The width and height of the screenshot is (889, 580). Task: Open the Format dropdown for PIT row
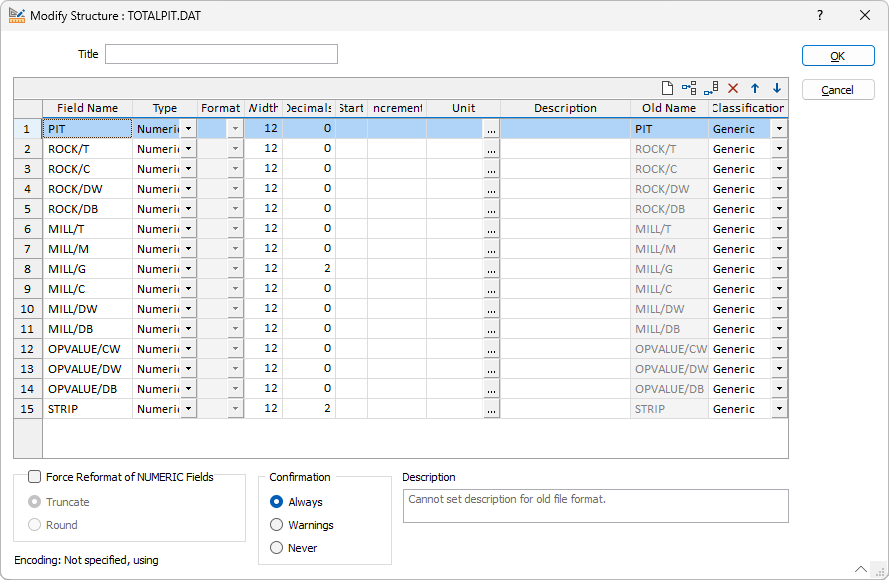(235, 129)
